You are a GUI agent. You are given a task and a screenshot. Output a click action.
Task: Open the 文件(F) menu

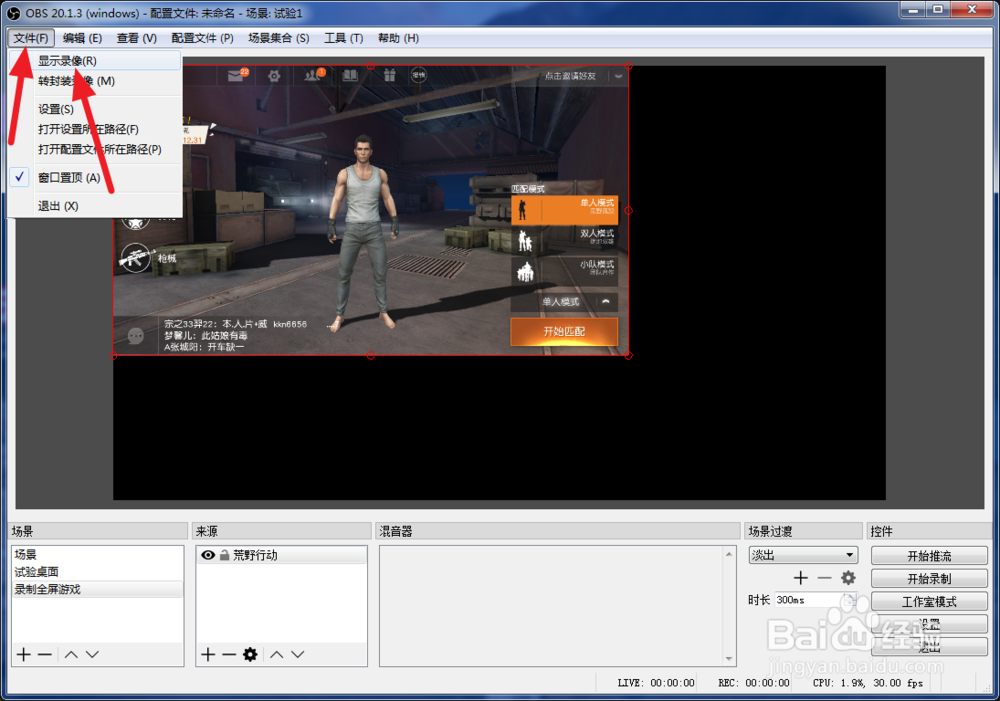pyautogui.click(x=31, y=38)
